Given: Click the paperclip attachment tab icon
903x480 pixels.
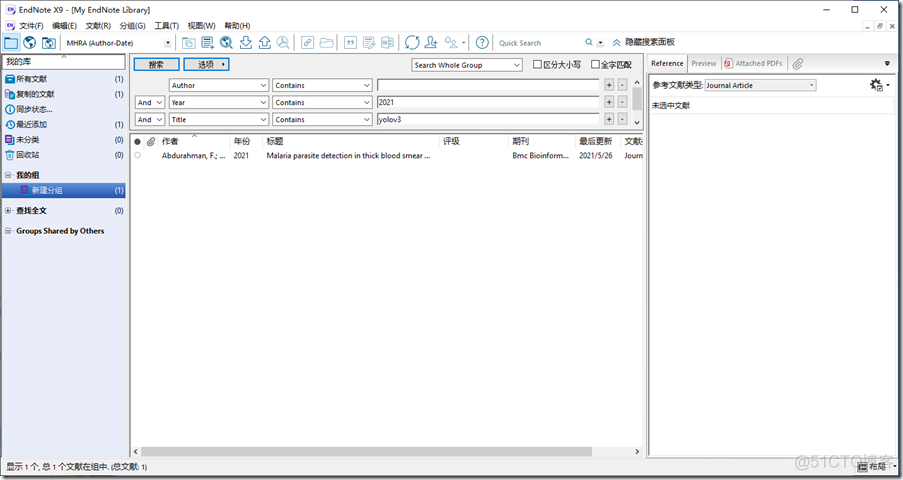Looking at the screenshot, I should [798, 64].
